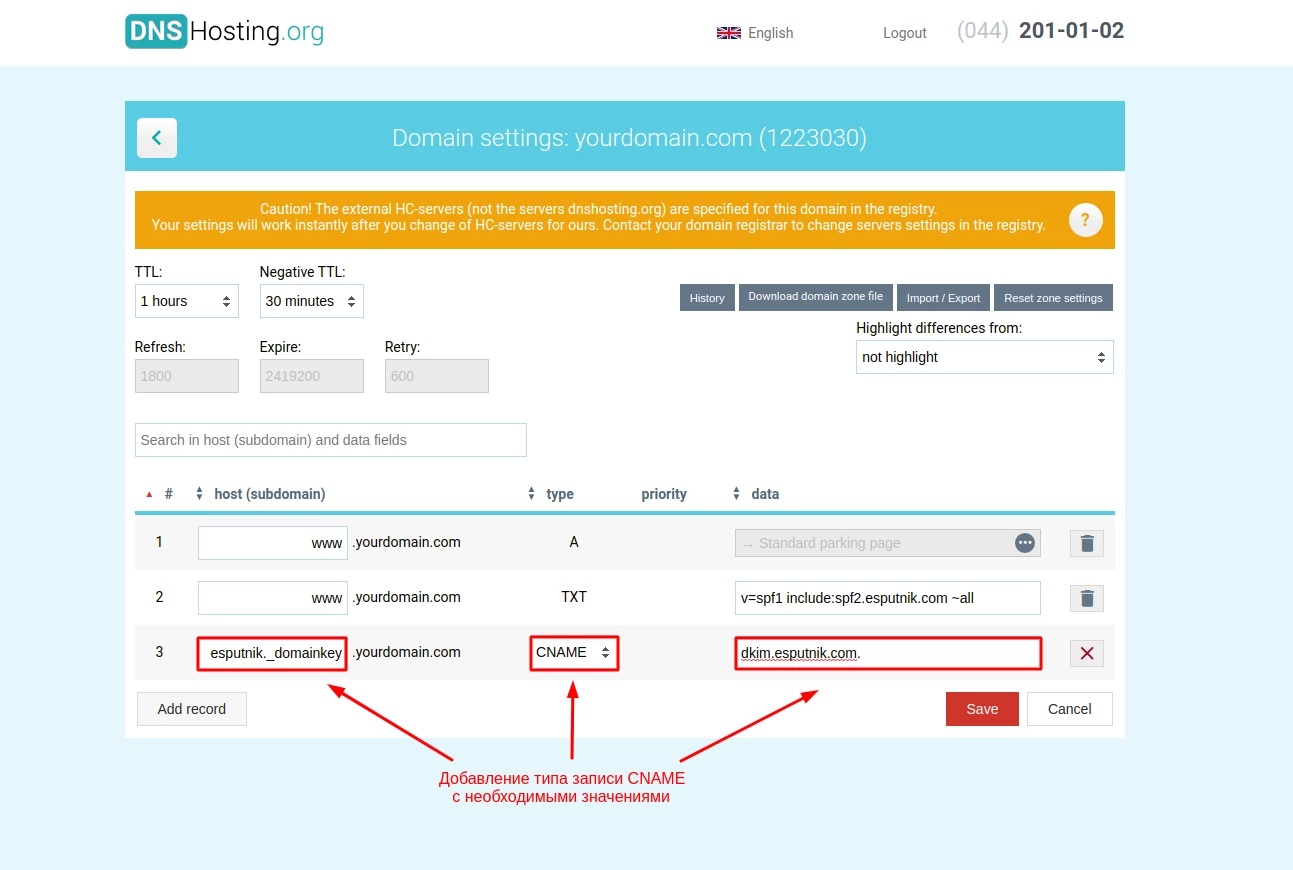The height and width of the screenshot is (870, 1293).
Task: Click the Add record button
Action: point(192,709)
